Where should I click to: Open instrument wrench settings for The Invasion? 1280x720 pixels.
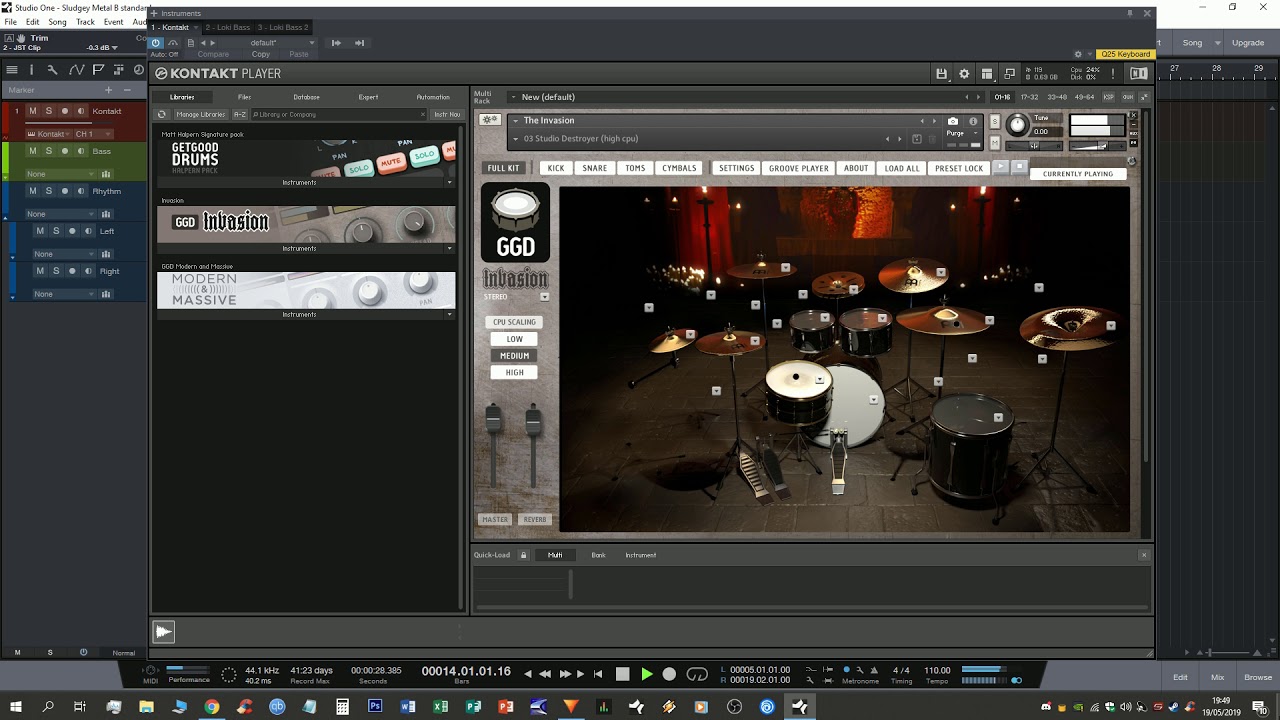[x=490, y=120]
